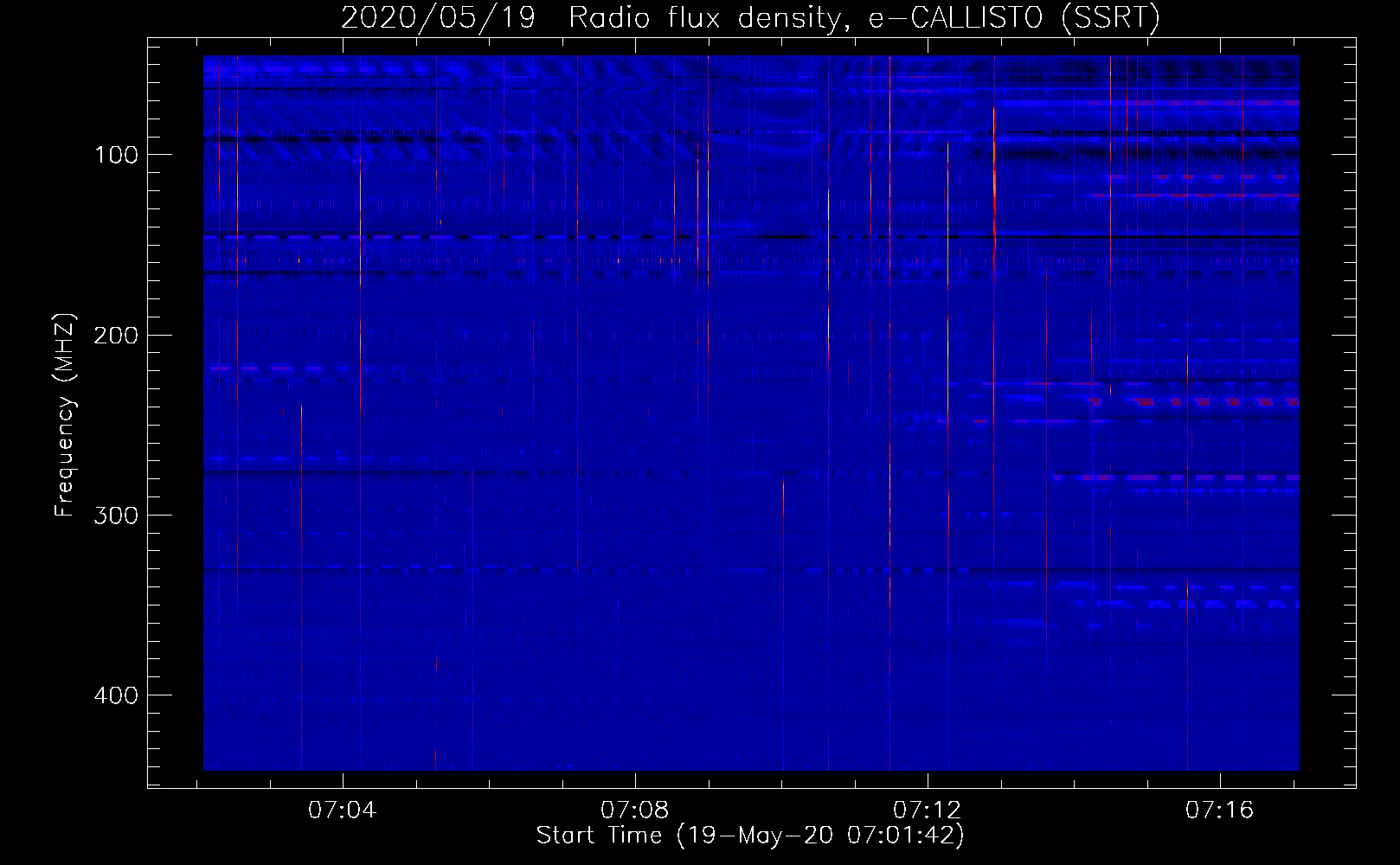Screen dimensions: 1400x865
Task: Click the 100 frequency tick label
Action: coord(117,155)
